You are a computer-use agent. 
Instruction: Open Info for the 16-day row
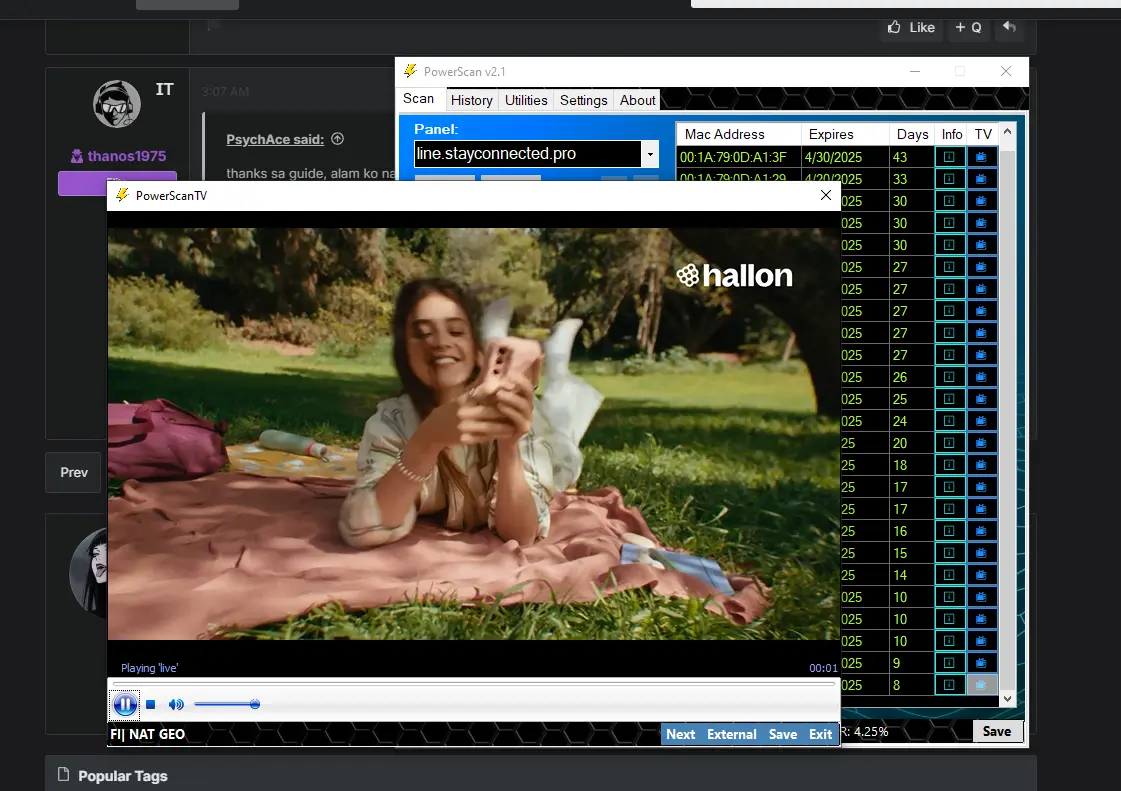(949, 531)
